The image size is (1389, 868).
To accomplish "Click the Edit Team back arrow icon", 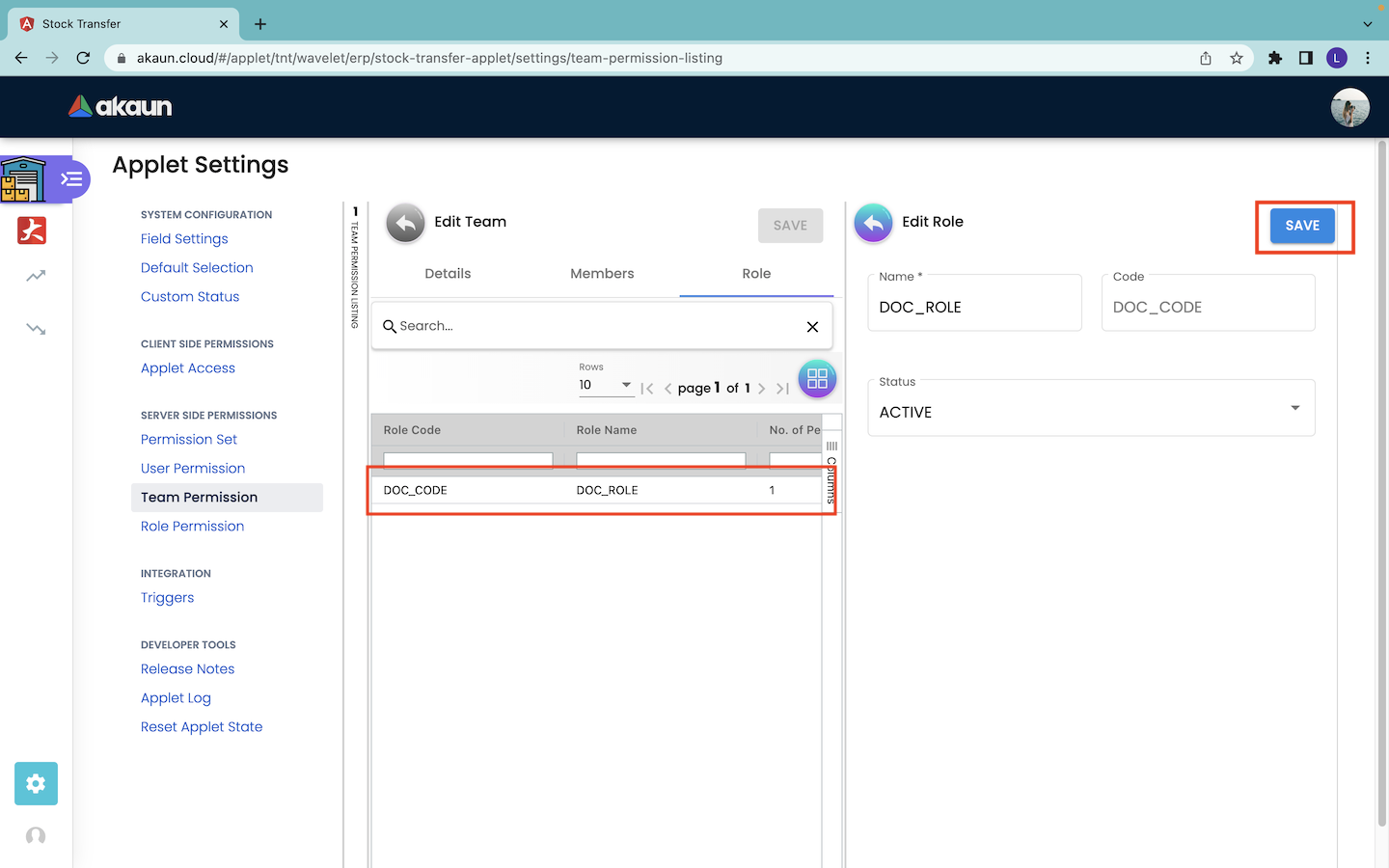I will [x=405, y=223].
